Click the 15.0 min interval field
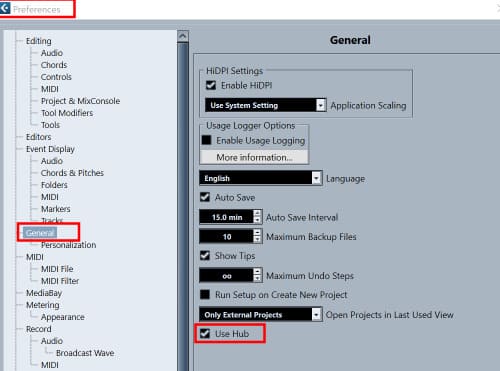The width and height of the screenshot is (500, 371). coord(226,217)
